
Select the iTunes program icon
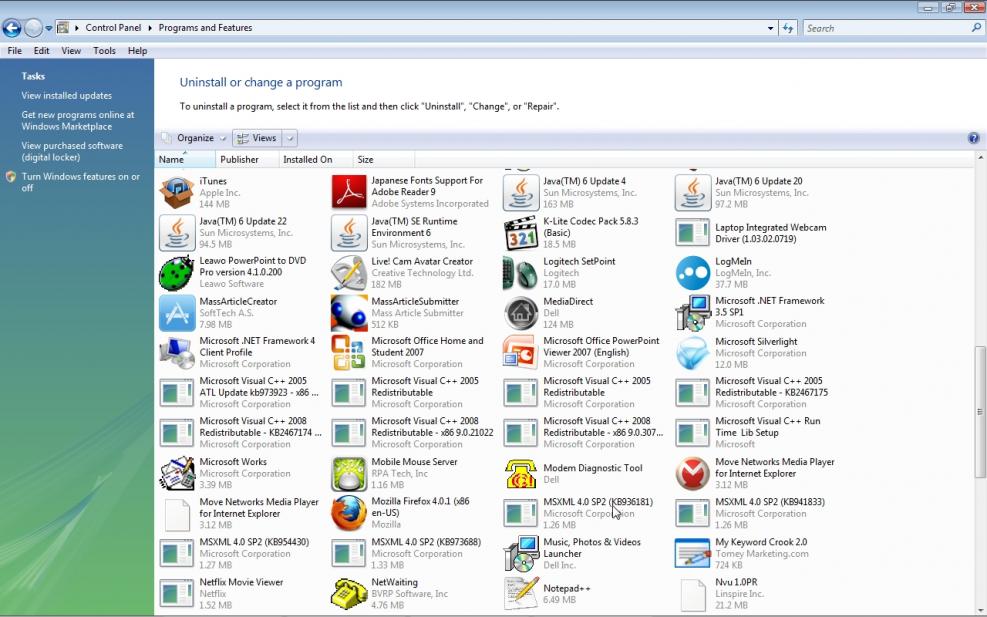[177, 193]
